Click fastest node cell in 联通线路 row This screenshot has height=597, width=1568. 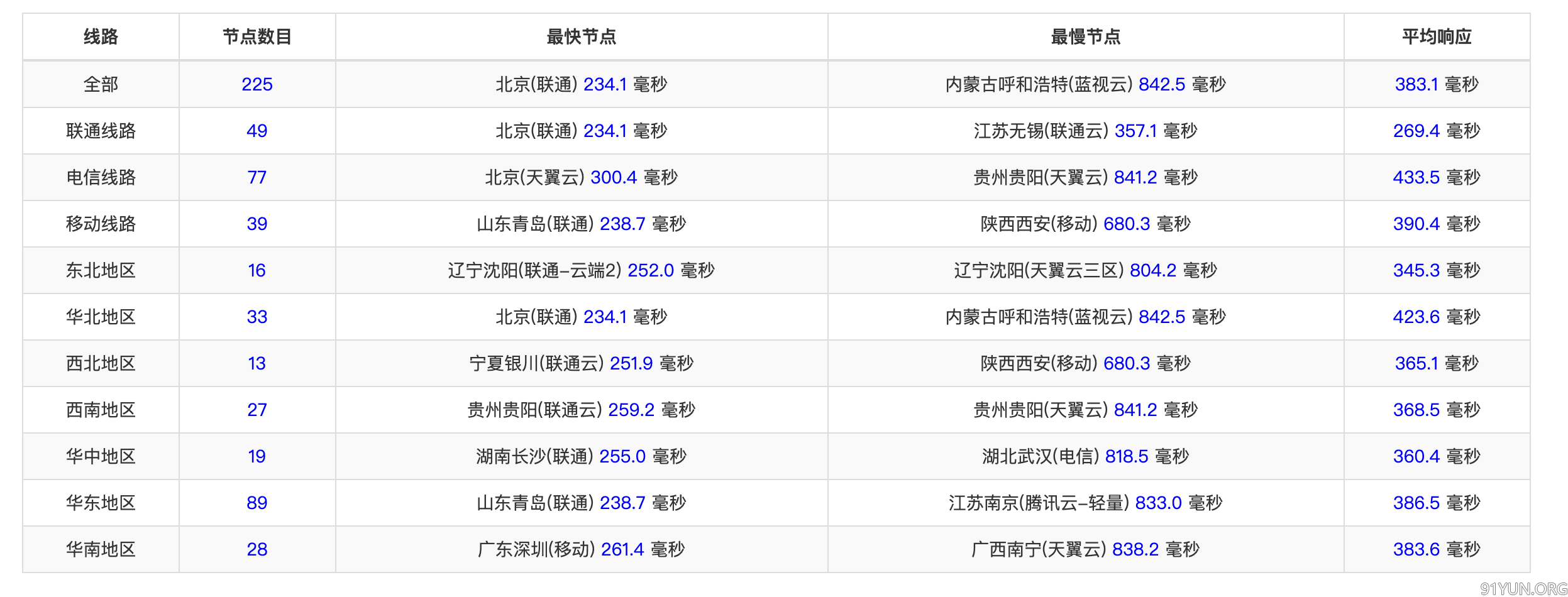pos(582,131)
